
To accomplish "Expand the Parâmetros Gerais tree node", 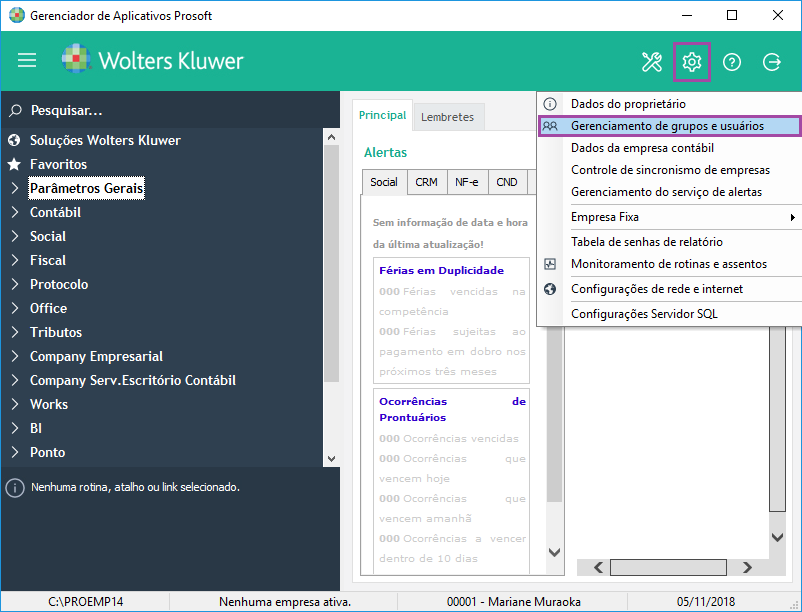I will point(15,188).
